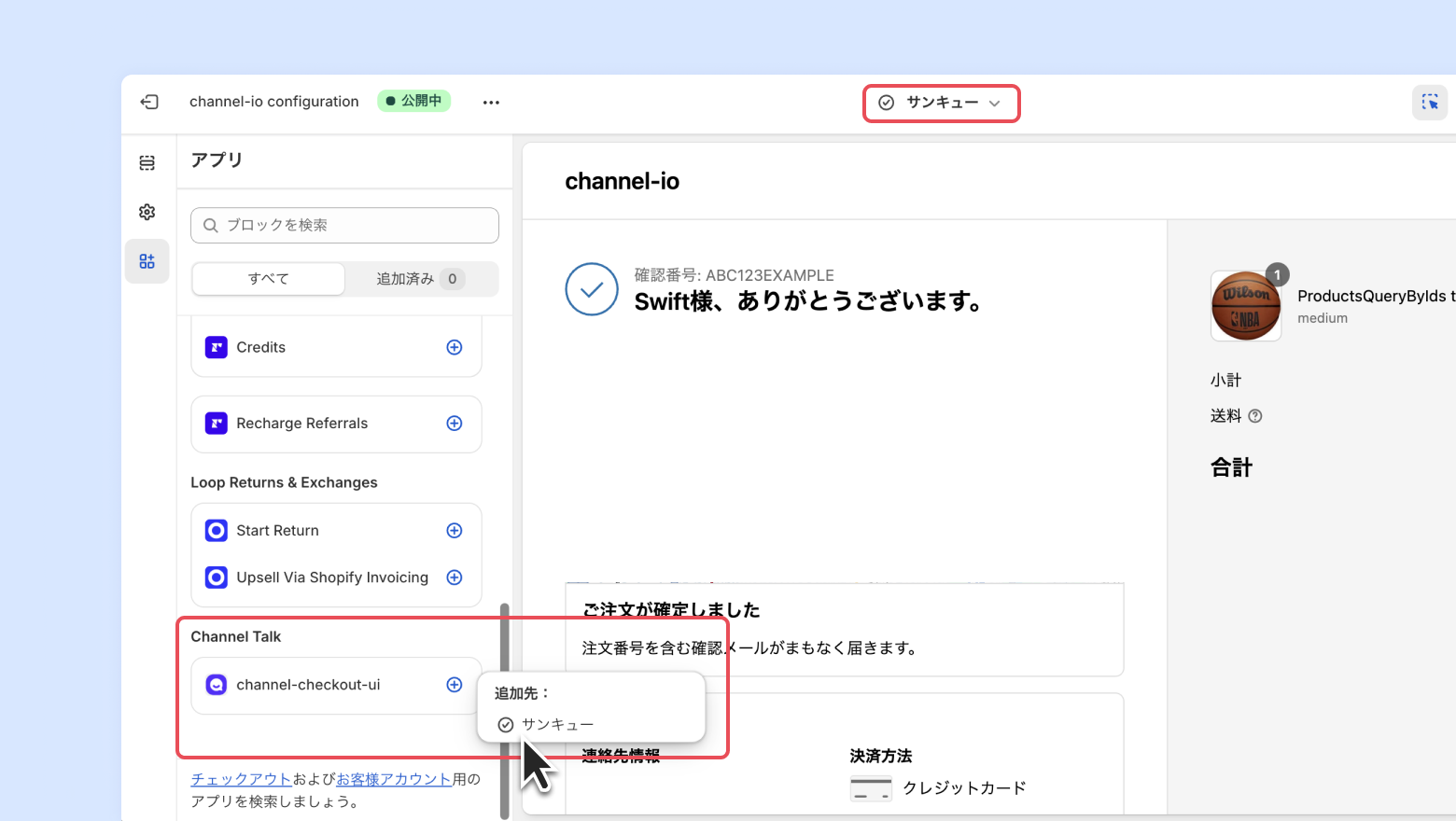
Task: Add the channel-checkout-ui block
Action: (455, 685)
